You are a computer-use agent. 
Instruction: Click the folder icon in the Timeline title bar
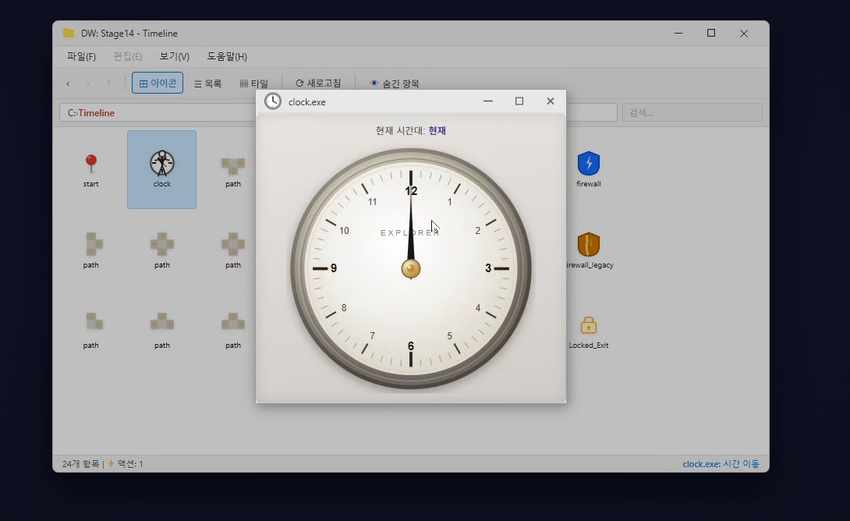[68, 33]
